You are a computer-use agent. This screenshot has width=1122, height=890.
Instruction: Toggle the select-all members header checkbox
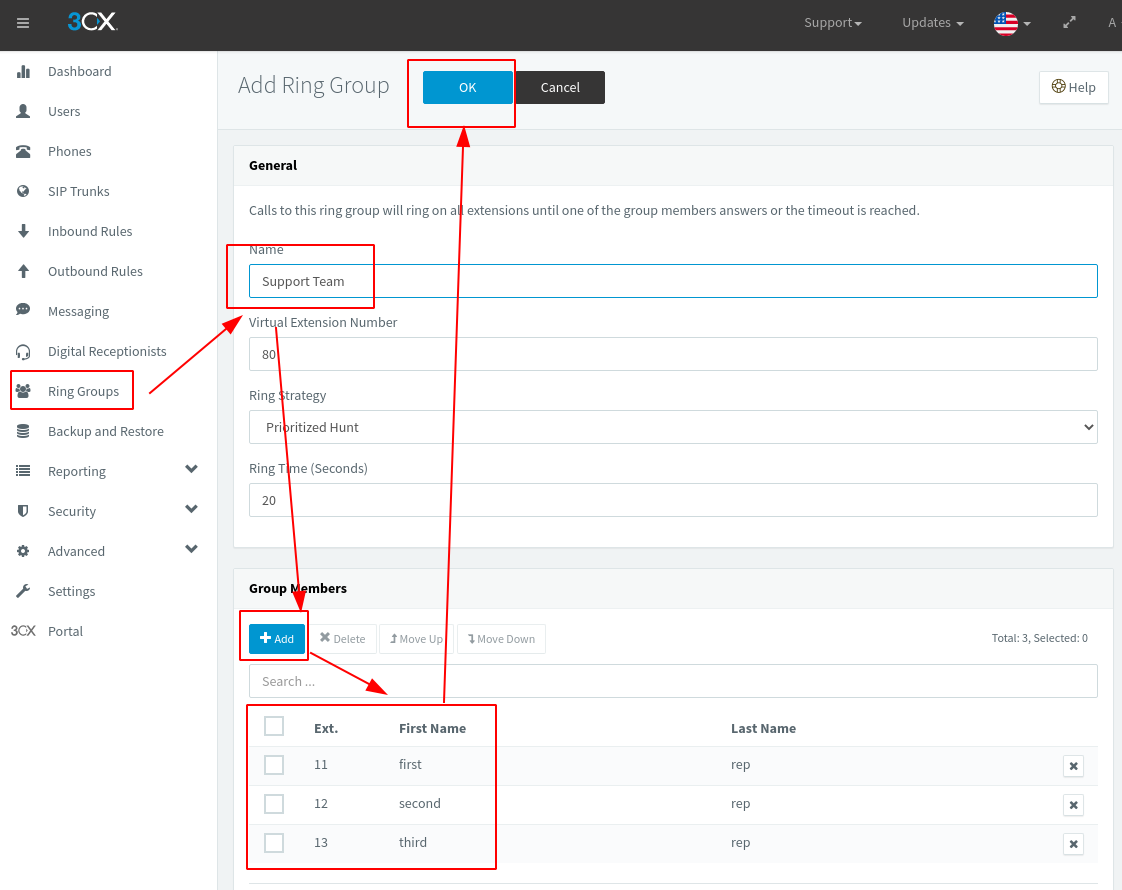coord(274,727)
